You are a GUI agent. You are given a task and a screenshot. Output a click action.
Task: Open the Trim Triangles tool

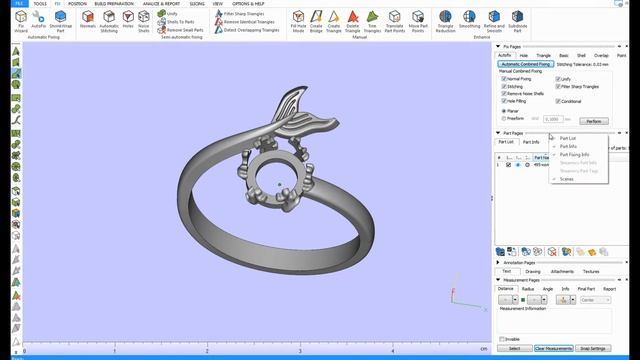pos(372,22)
